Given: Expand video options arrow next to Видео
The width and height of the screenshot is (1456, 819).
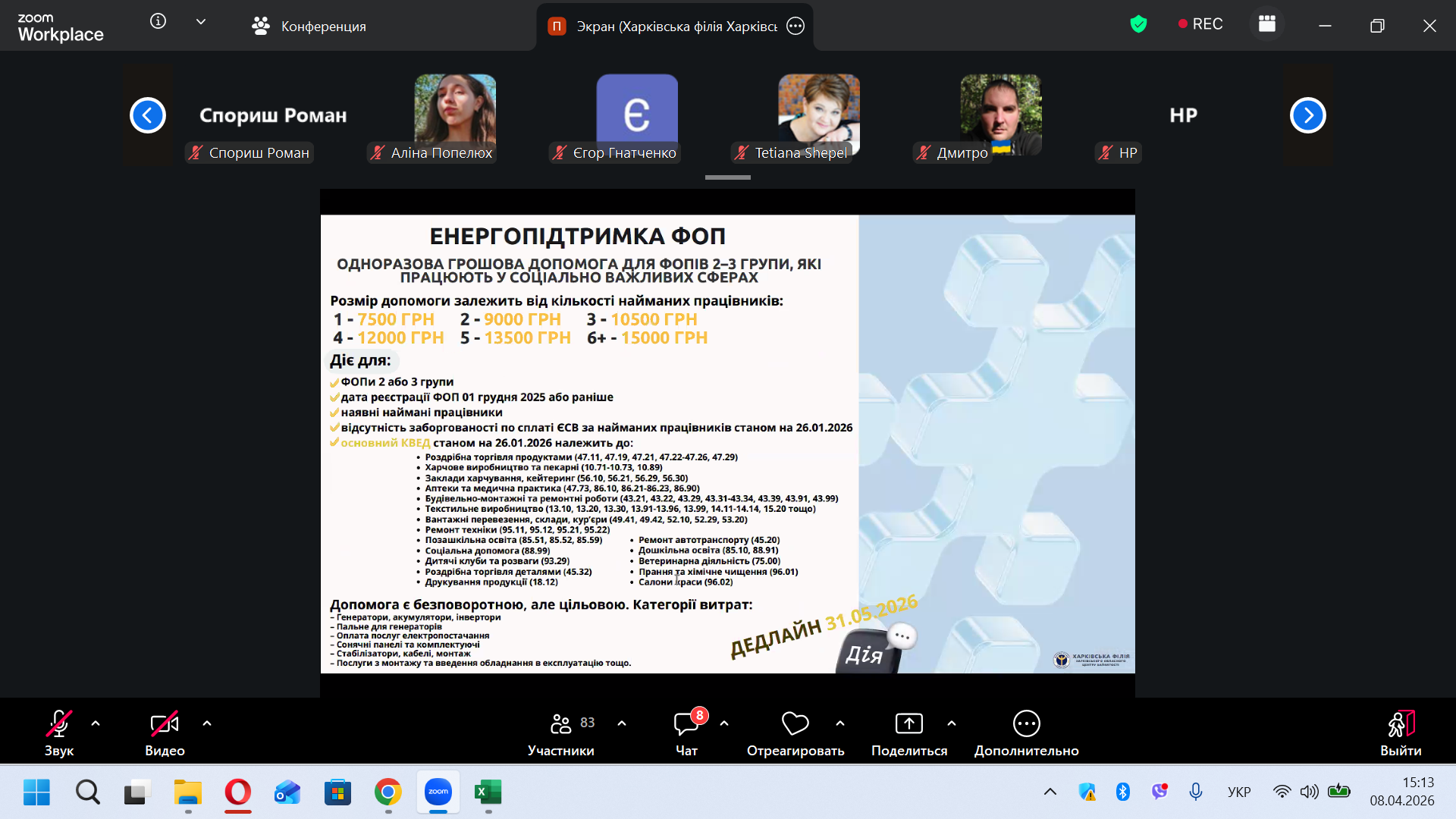Looking at the screenshot, I should pos(207,723).
